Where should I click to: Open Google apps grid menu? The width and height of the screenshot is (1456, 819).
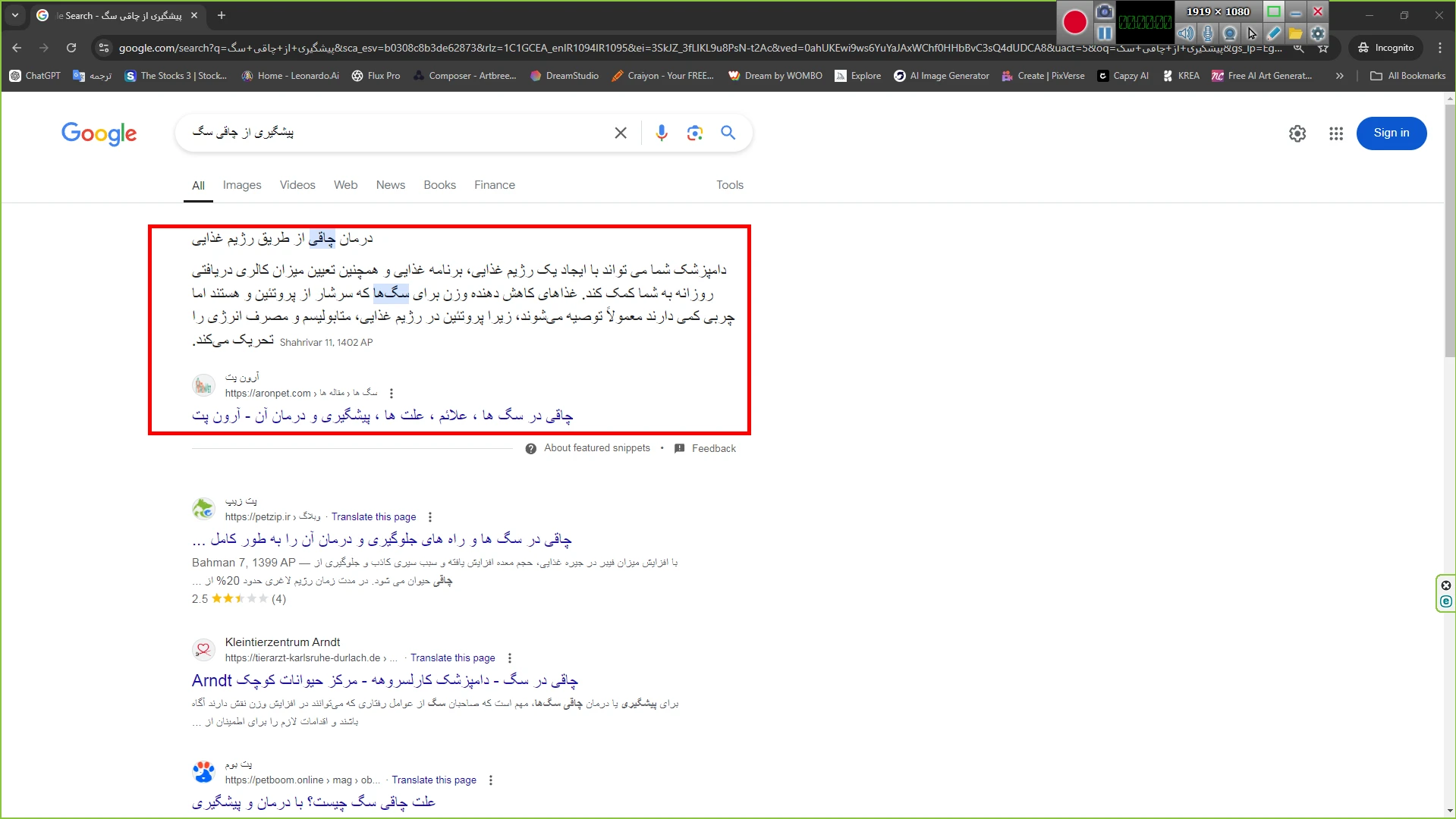(1336, 133)
